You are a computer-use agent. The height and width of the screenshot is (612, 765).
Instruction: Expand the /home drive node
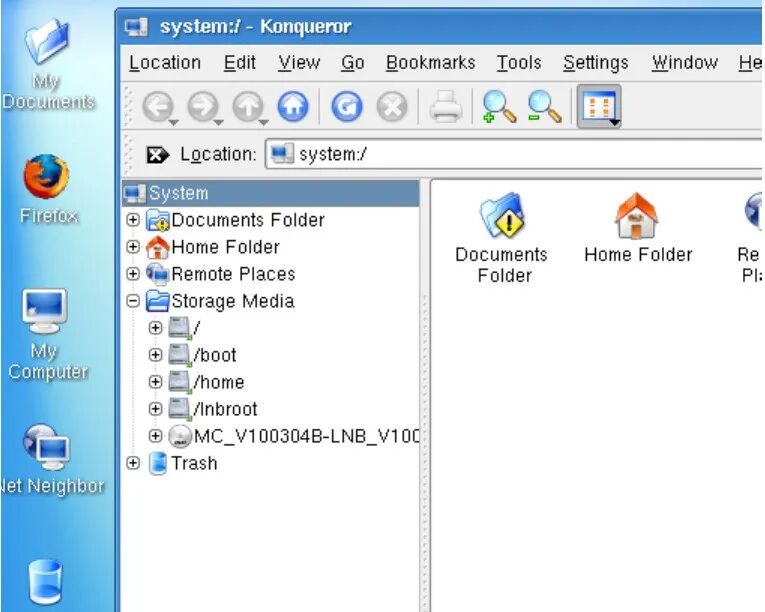tap(155, 382)
